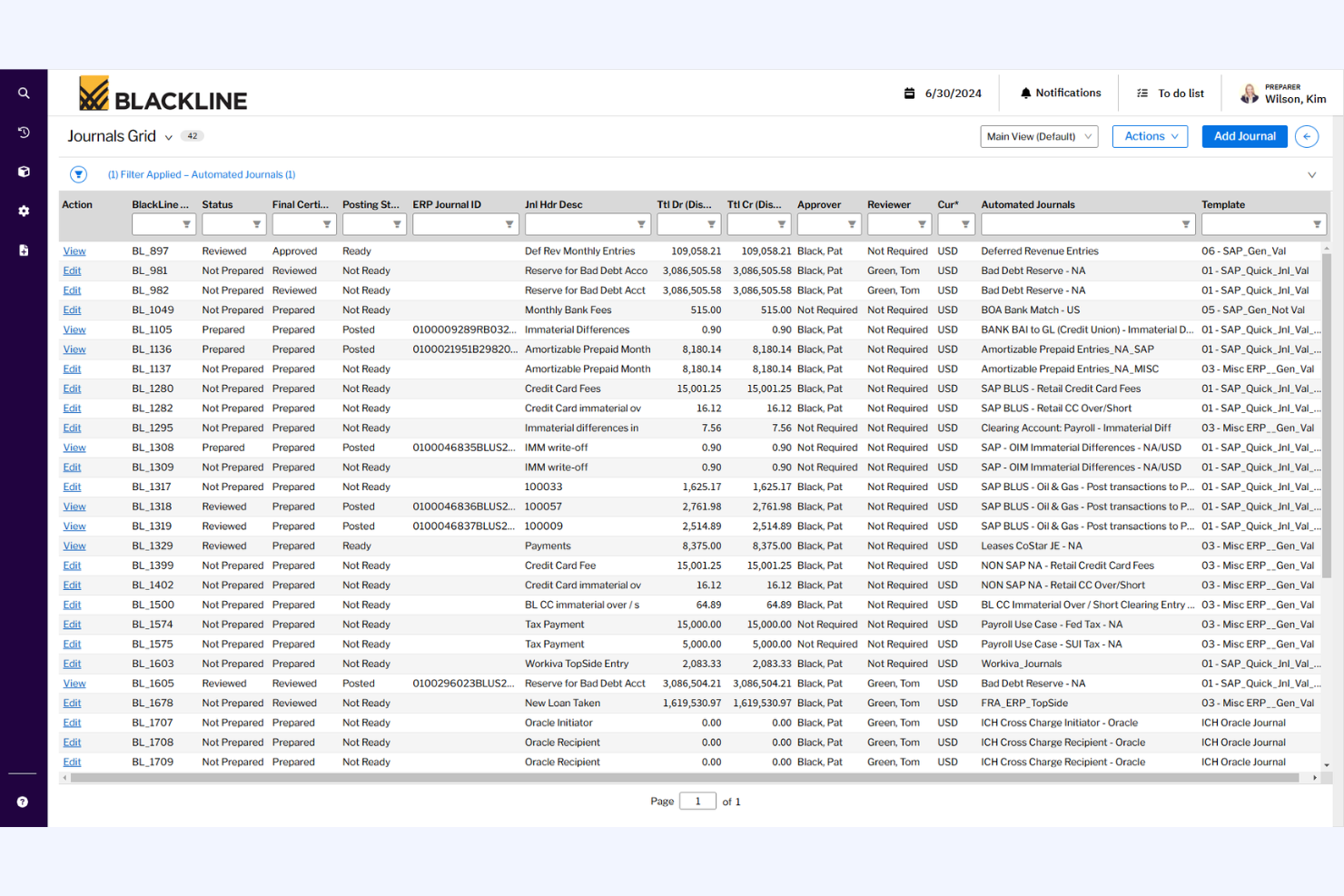
Task: Click the page number input field
Action: [697, 801]
